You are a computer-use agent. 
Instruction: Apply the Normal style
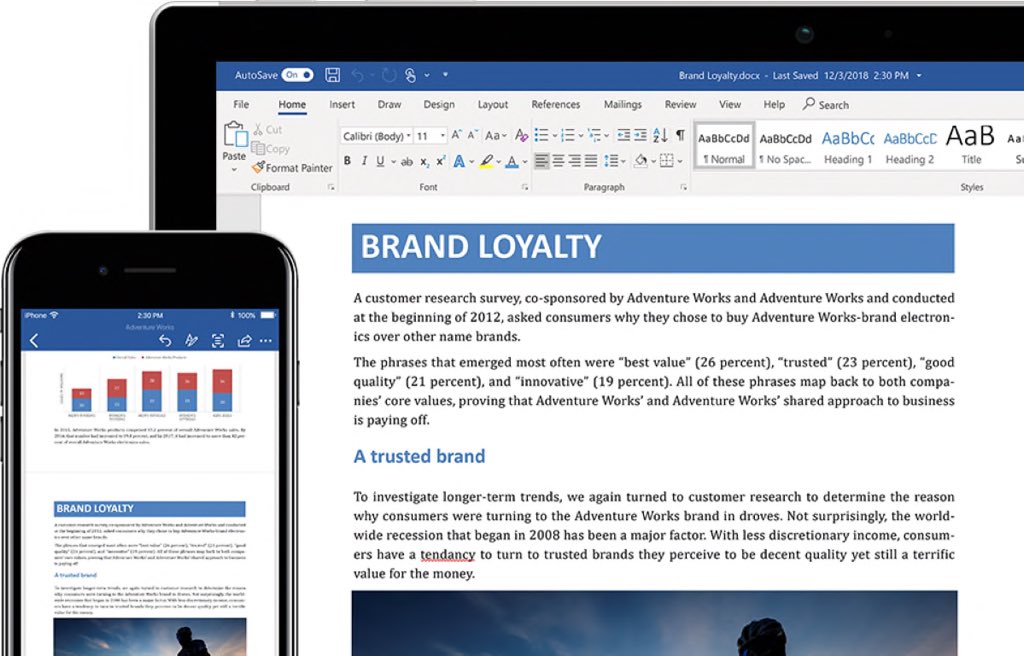coord(724,145)
